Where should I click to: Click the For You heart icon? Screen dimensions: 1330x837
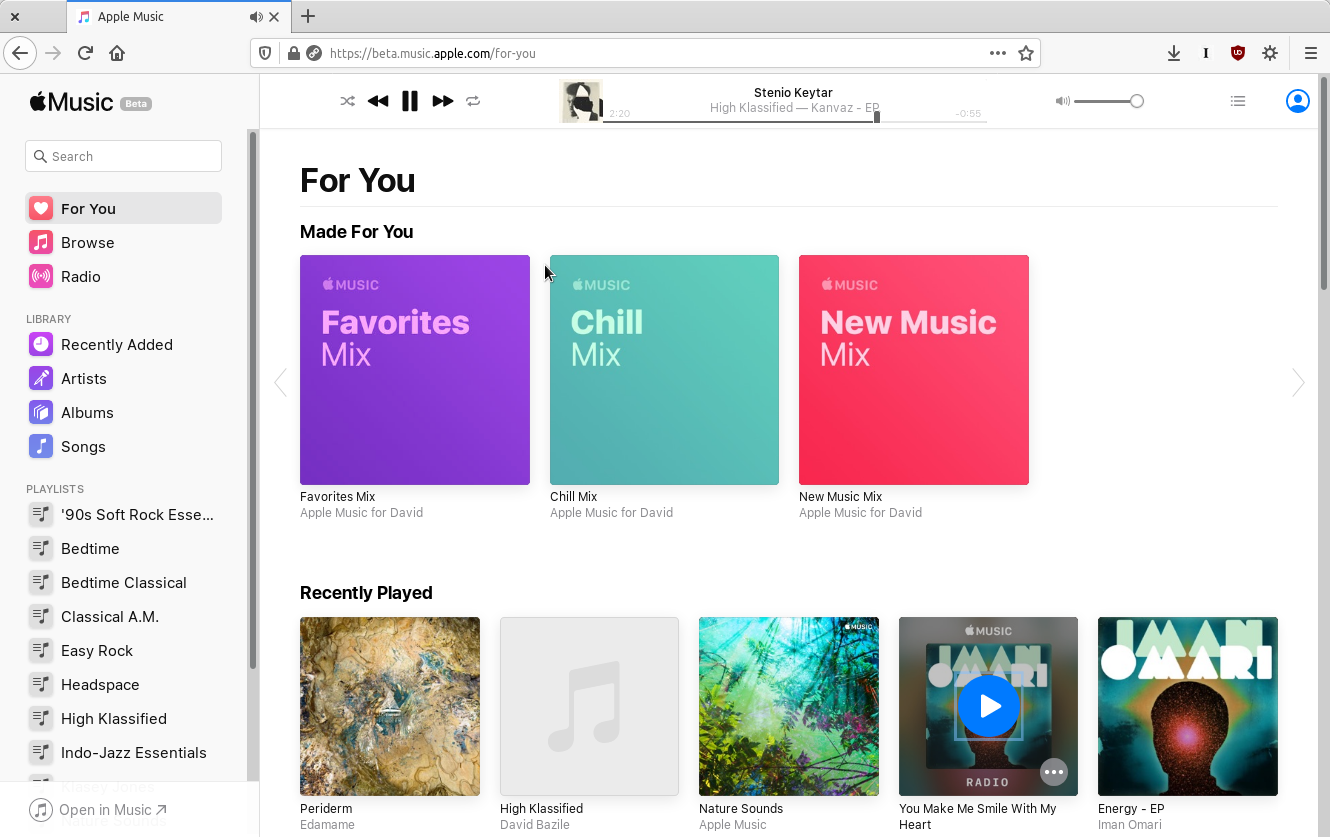pyautogui.click(x=40, y=208)
